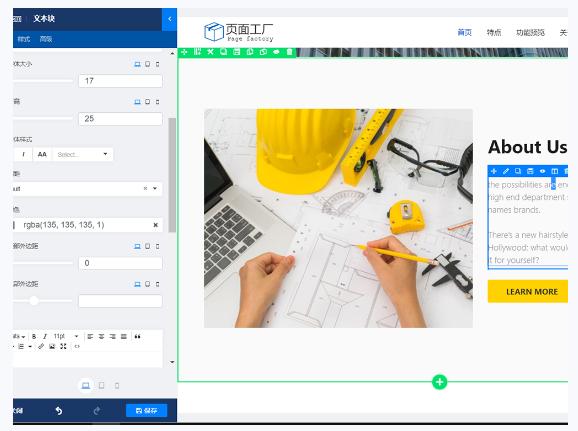The width and height of the screenshot is (578, 431).
Task: Expand the 11pt font size dropdown
Action: pyautogui.click(x=66, y=336)
